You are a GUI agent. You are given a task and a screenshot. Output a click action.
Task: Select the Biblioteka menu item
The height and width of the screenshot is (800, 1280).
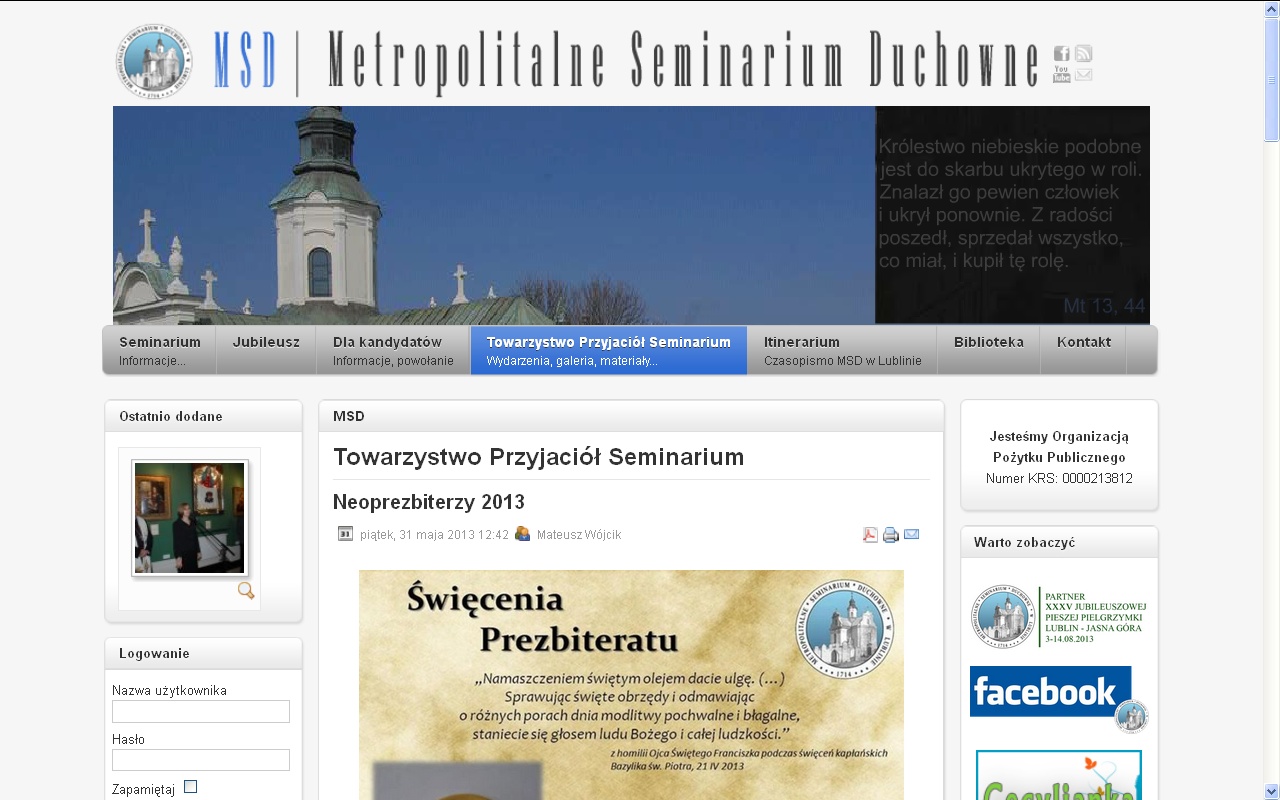(988, 342)
